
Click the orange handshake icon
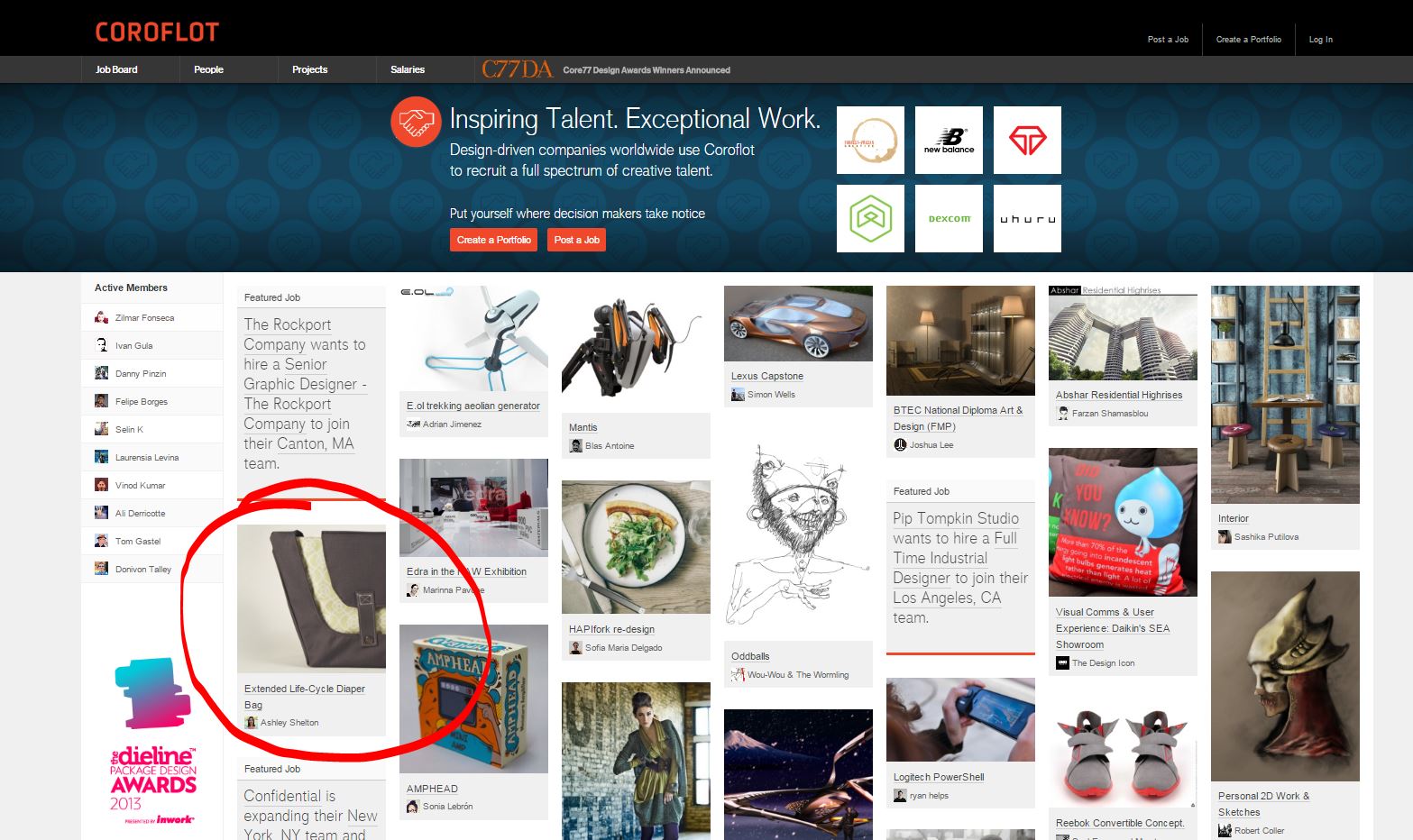coord(415,122)
